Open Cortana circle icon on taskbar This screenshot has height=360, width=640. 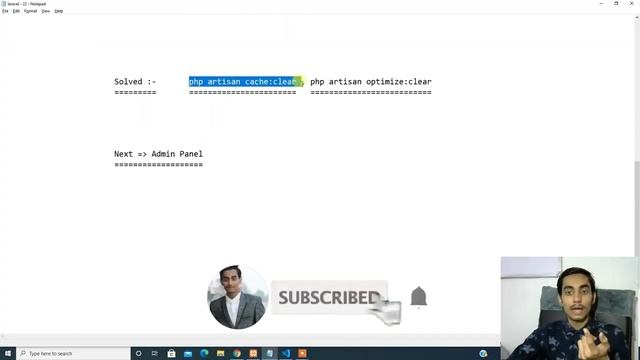(139, 353)
